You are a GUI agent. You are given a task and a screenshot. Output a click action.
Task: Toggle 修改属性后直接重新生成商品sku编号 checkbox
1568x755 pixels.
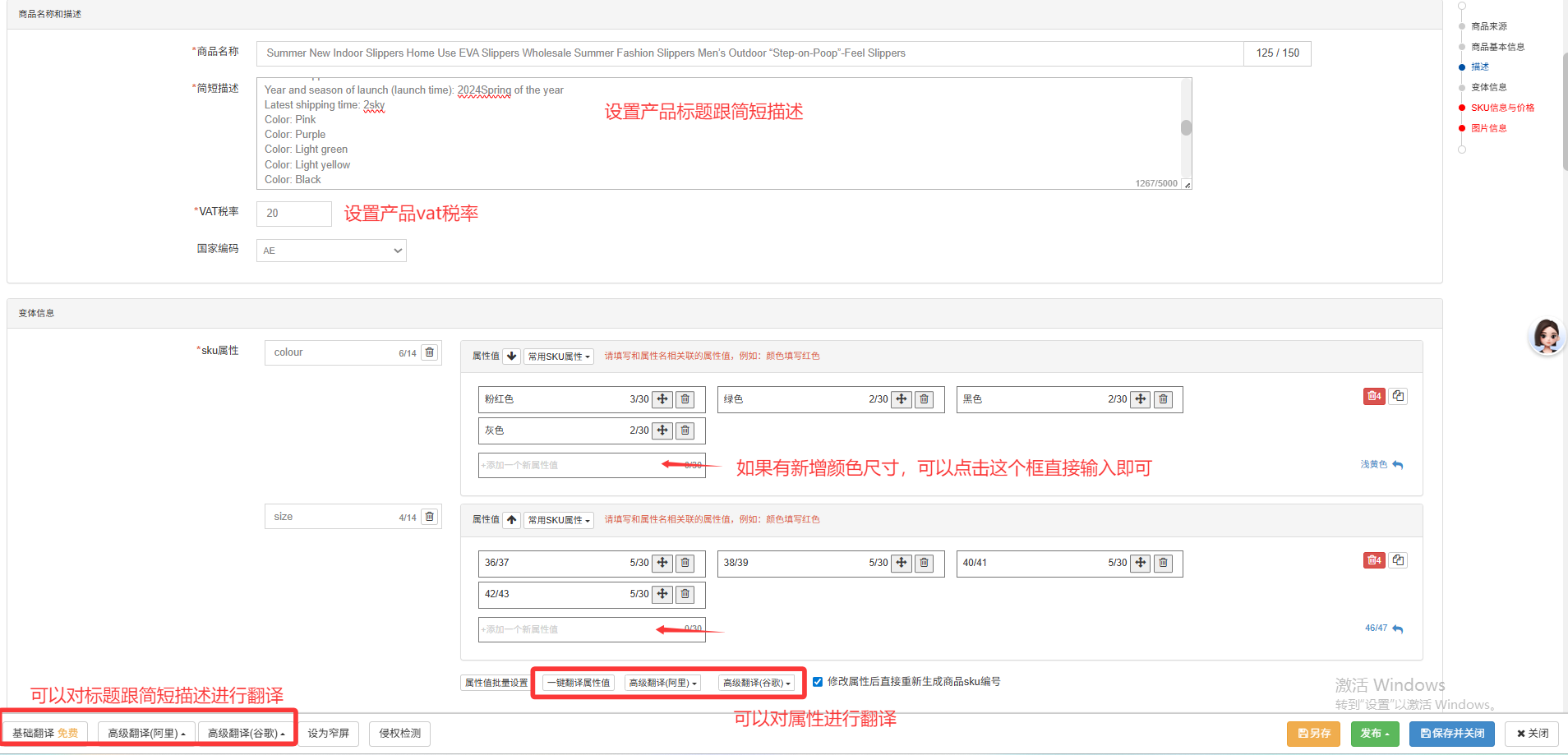click(818, 682)
